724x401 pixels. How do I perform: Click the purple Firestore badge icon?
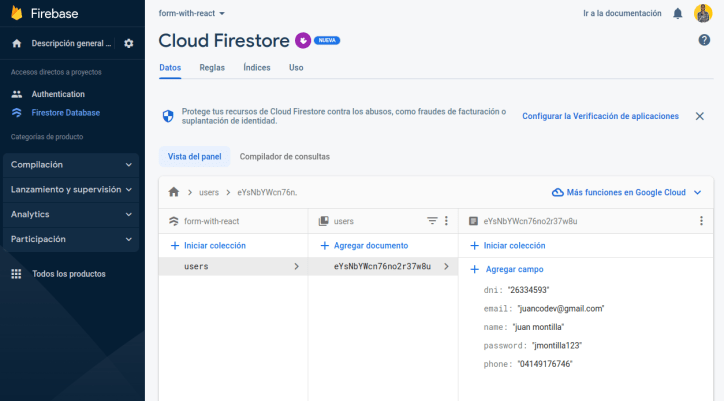(303, 41)
